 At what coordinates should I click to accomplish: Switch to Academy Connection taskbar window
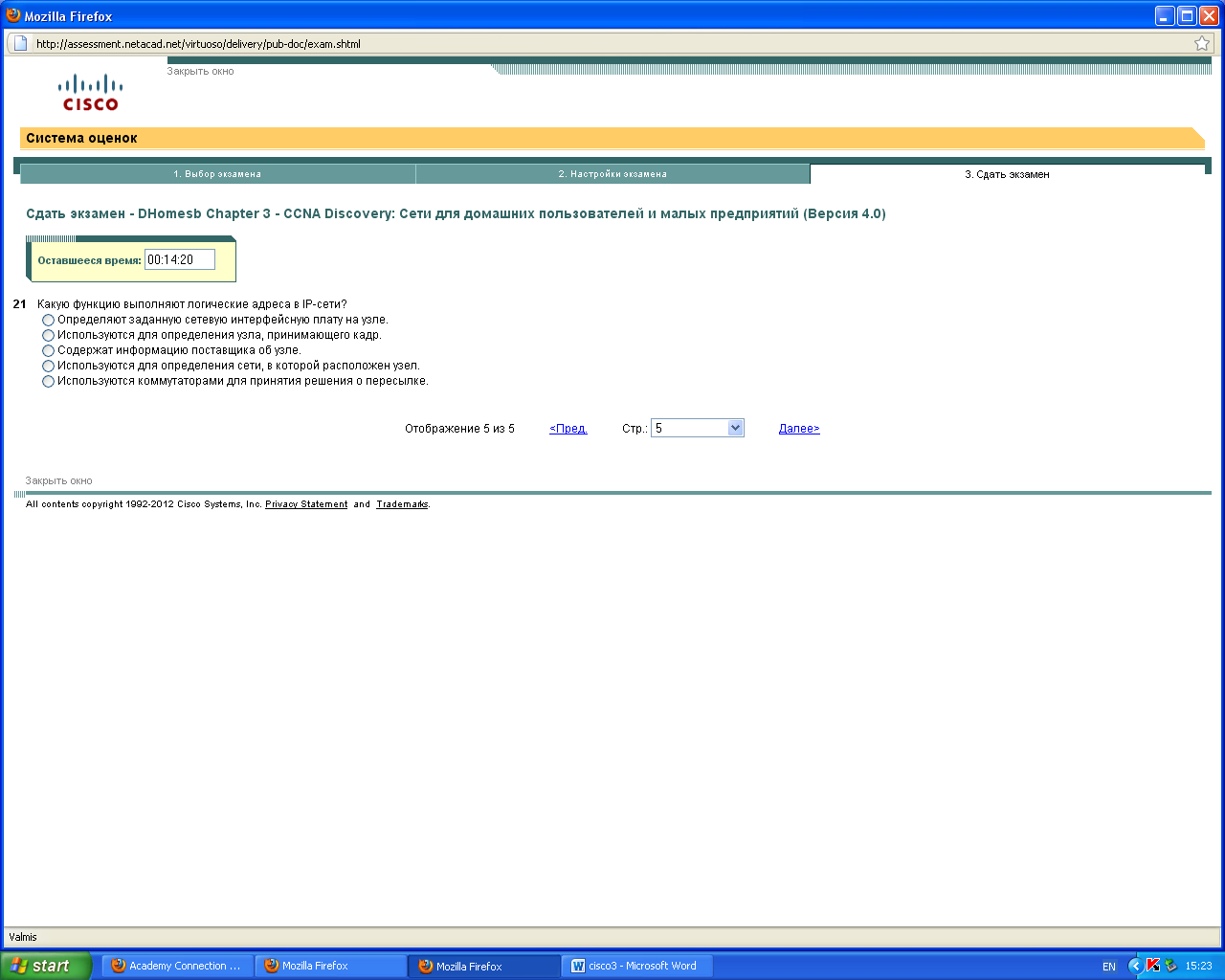click(177, 966)
